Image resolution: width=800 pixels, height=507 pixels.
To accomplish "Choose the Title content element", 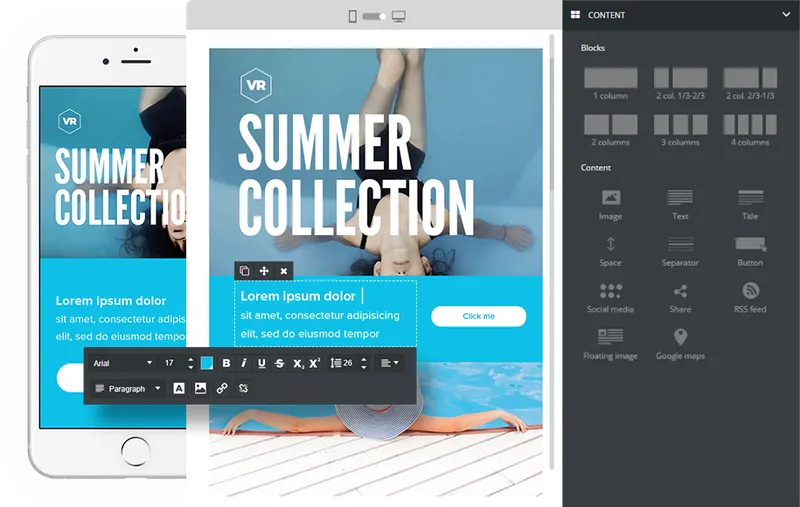I will pos(750,205).
